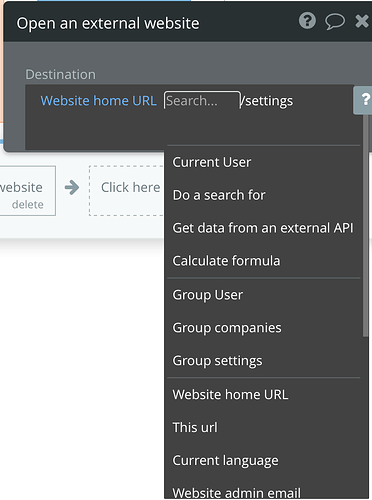Click the side help tab question mark

pos(365,100)
